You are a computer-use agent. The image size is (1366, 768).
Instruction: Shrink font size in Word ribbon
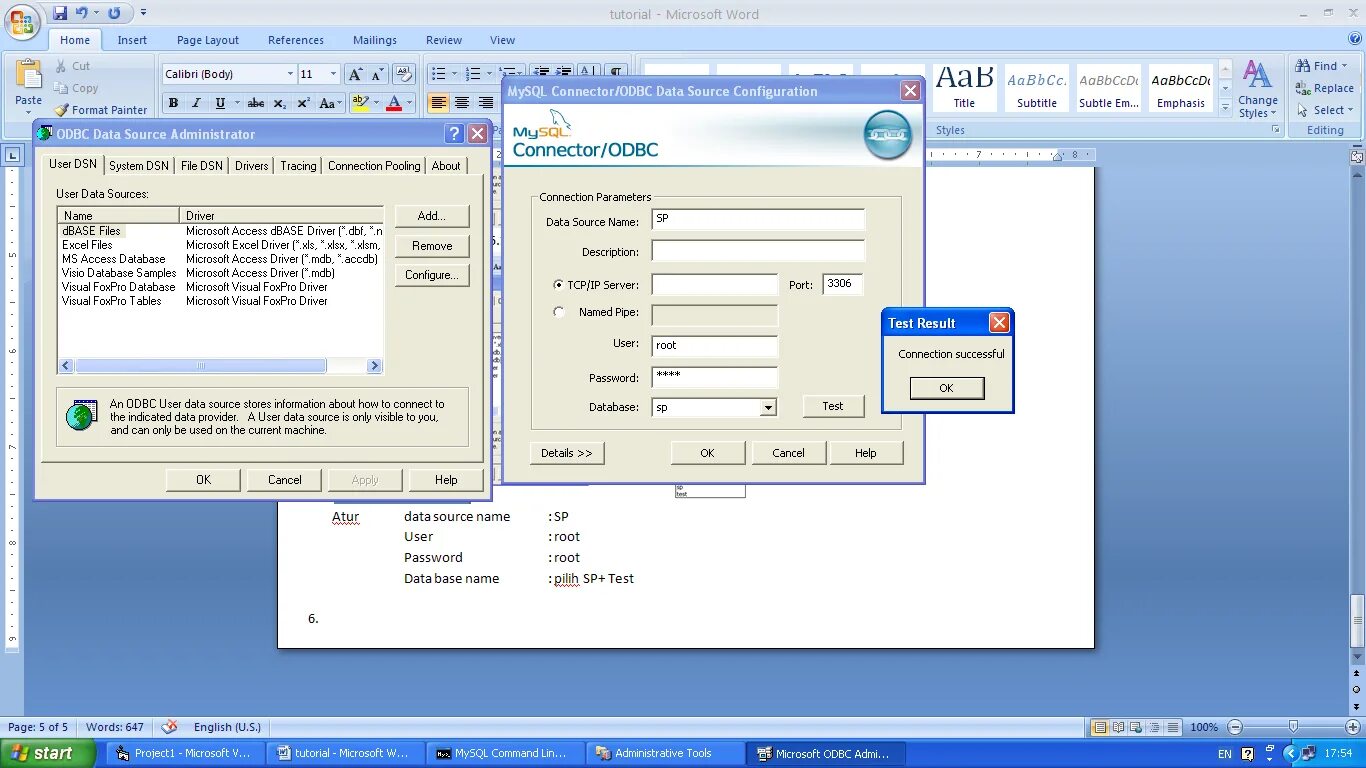(x=377, y=74)
